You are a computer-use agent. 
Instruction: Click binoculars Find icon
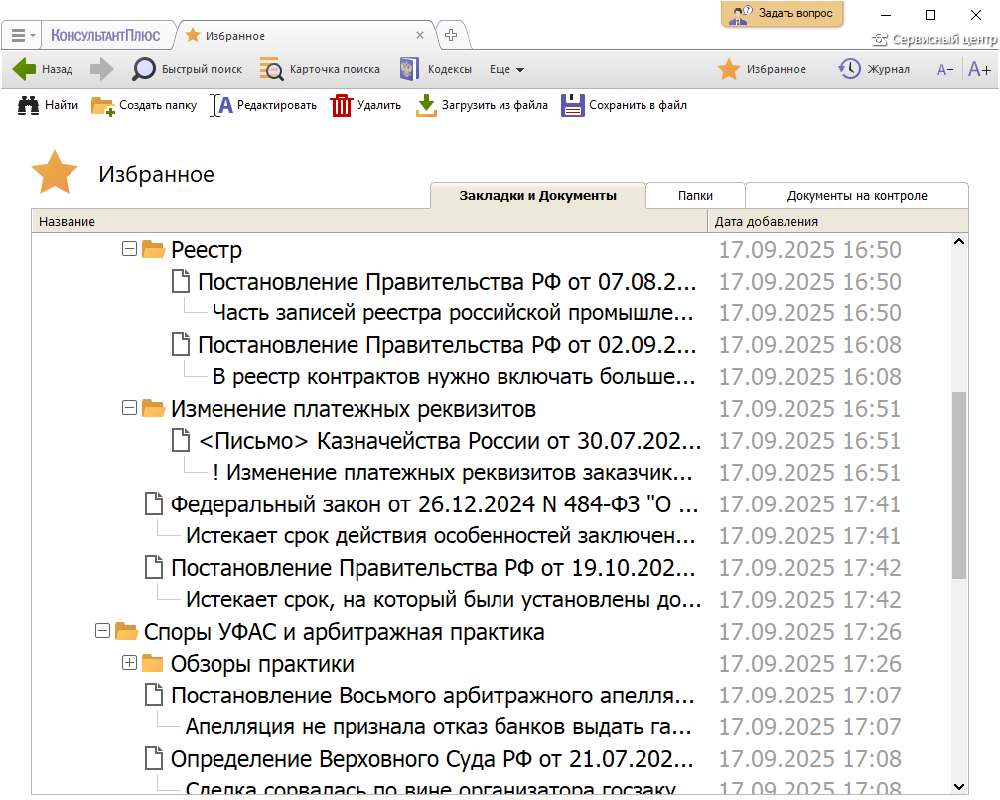click(x=28, y=105)
